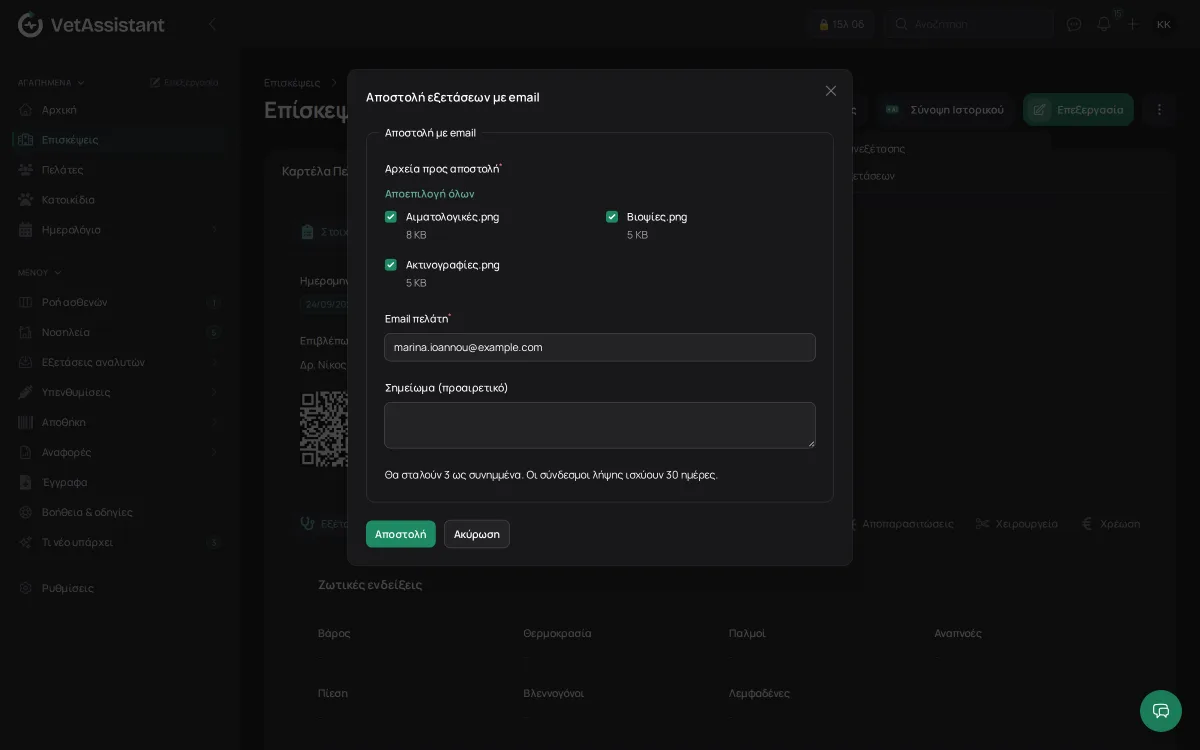Open the Πελάτες people icon

(x=25, y=170)
